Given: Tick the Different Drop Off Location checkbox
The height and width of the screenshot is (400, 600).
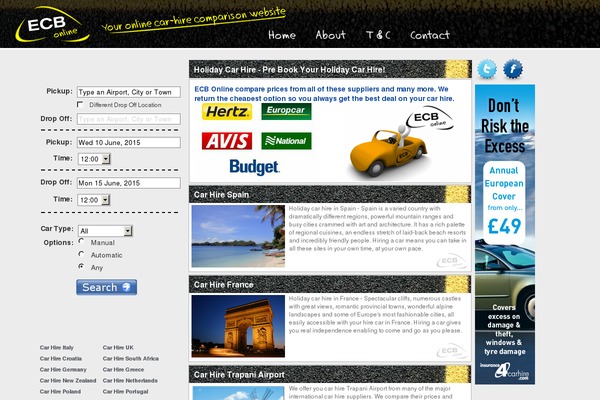Looking at the screenshot, I should [80, 104].
